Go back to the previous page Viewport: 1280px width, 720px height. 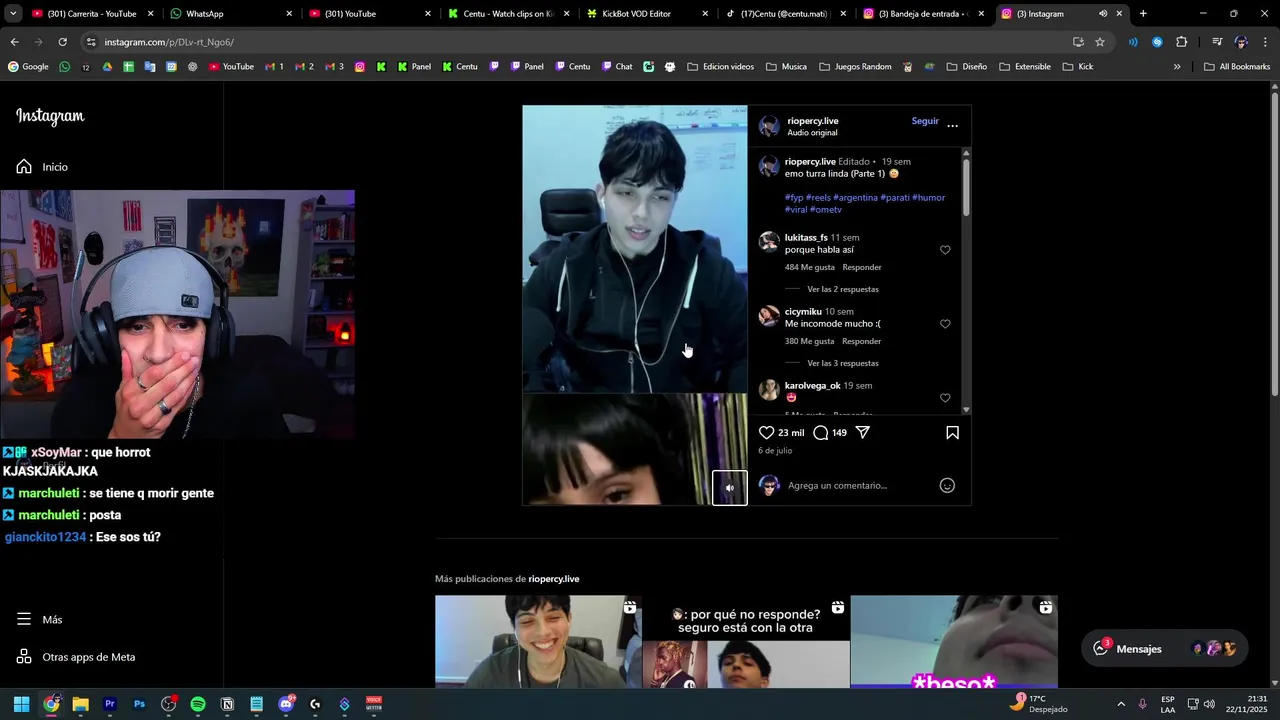(14, 42)
